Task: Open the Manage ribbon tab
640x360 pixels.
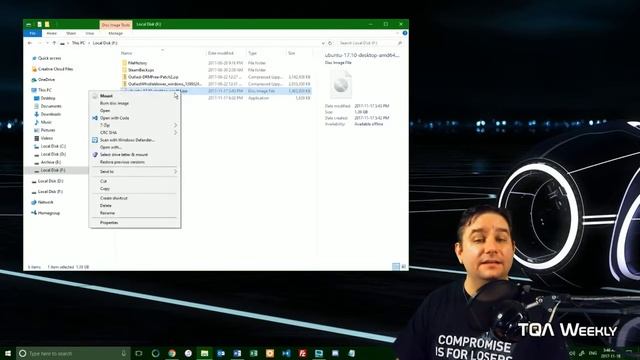Action: [x=116, y=33]
